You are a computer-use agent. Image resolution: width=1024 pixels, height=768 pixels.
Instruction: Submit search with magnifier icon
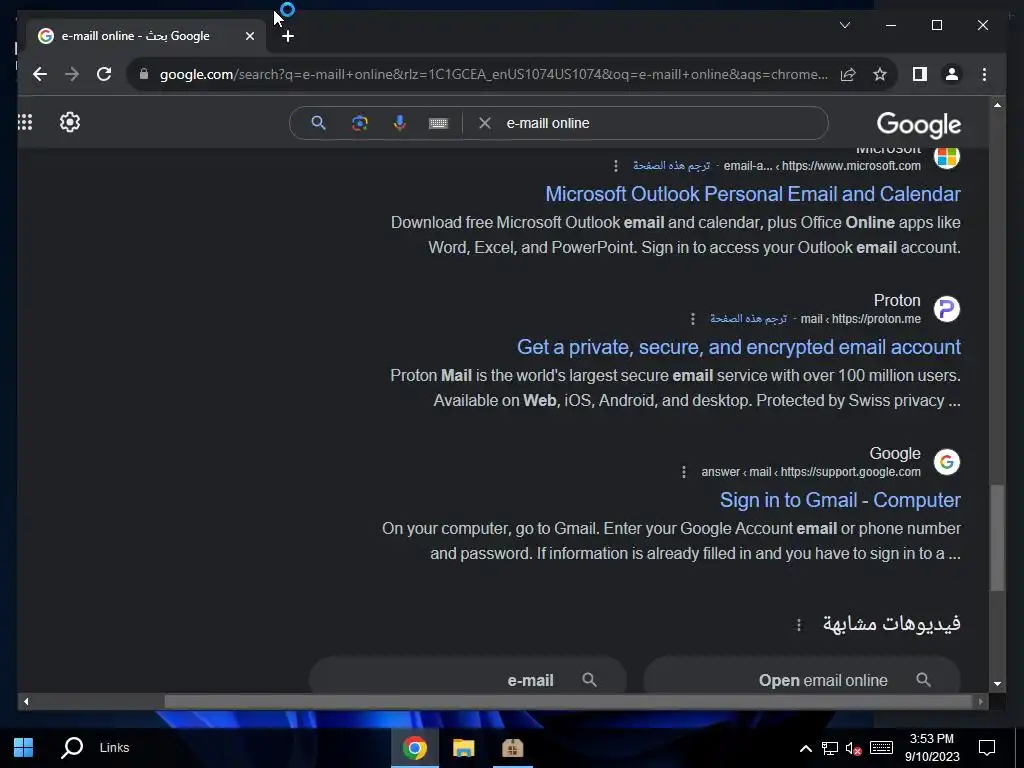click(318, 123)
